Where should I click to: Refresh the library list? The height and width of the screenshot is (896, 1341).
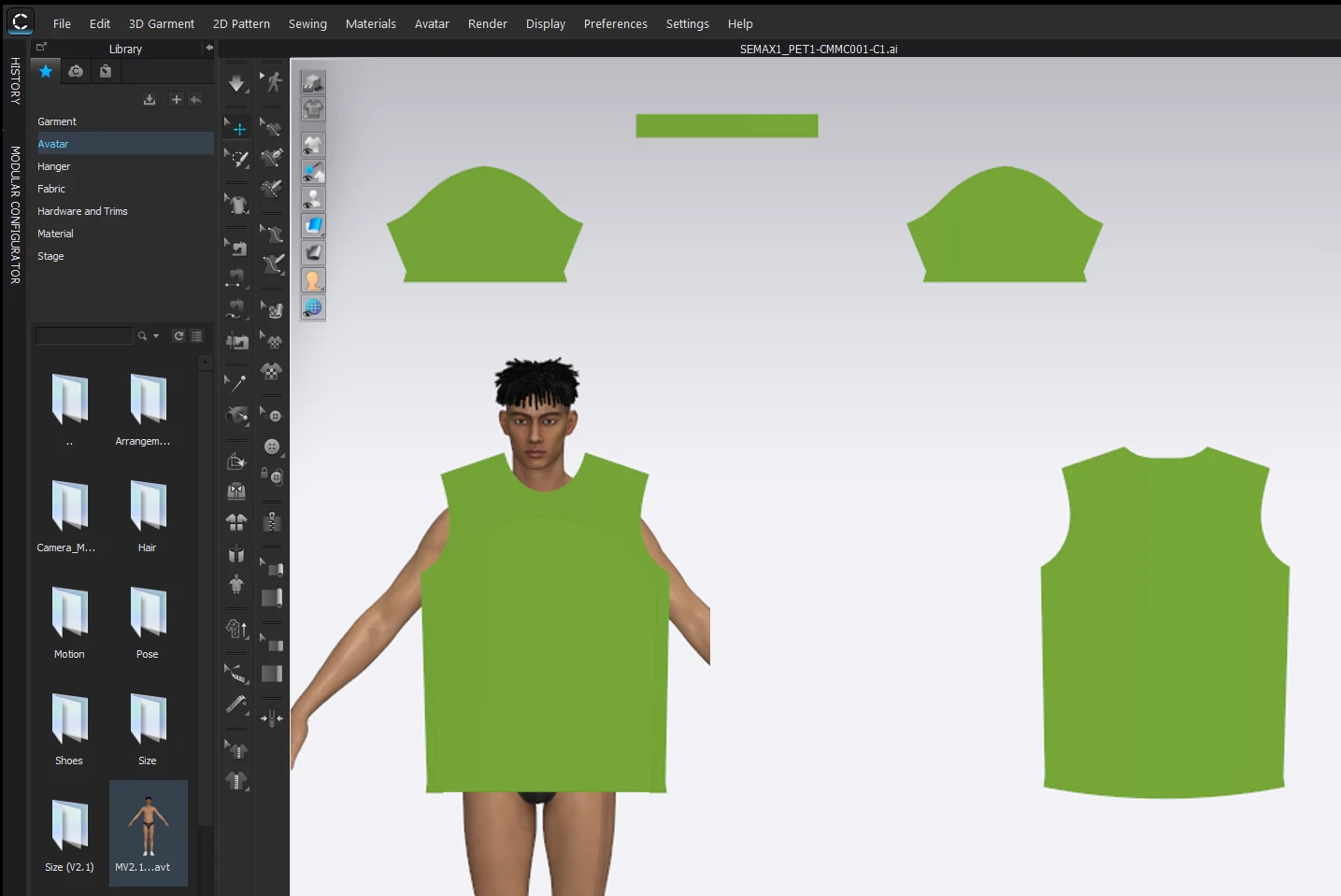[x=178, y=336]
